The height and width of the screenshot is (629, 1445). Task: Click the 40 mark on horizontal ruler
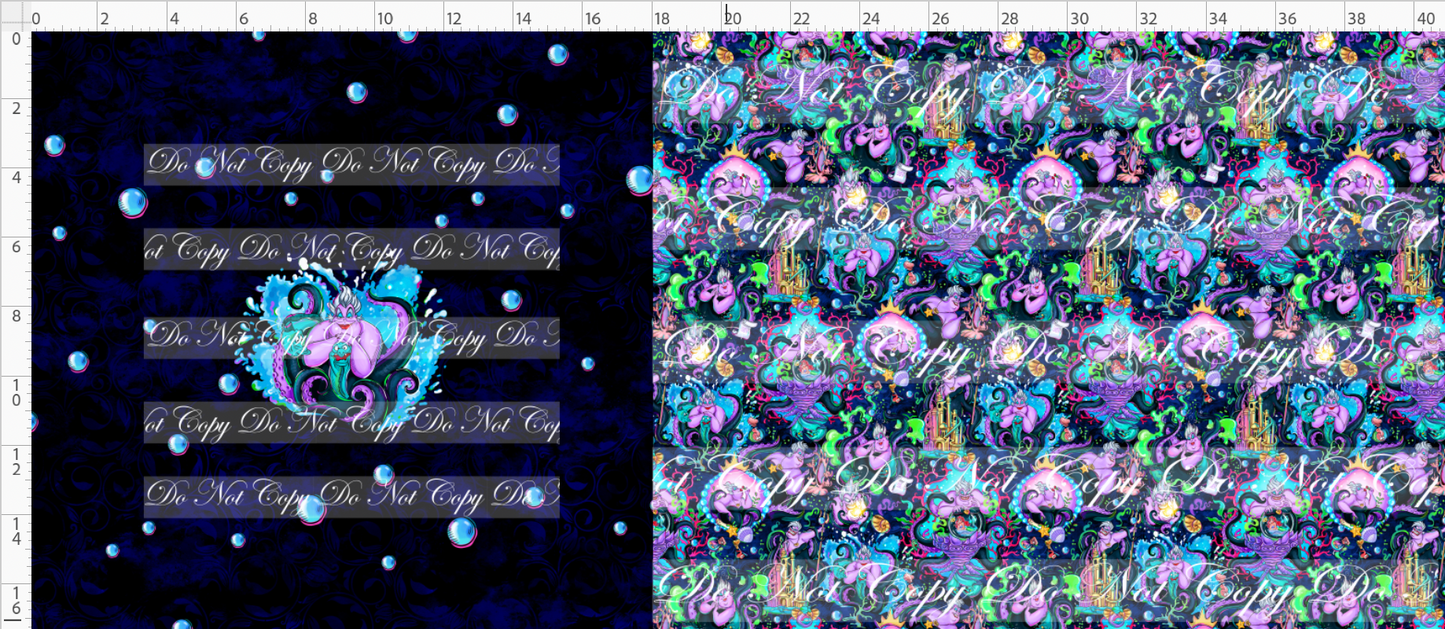(x=1427, y=18)
